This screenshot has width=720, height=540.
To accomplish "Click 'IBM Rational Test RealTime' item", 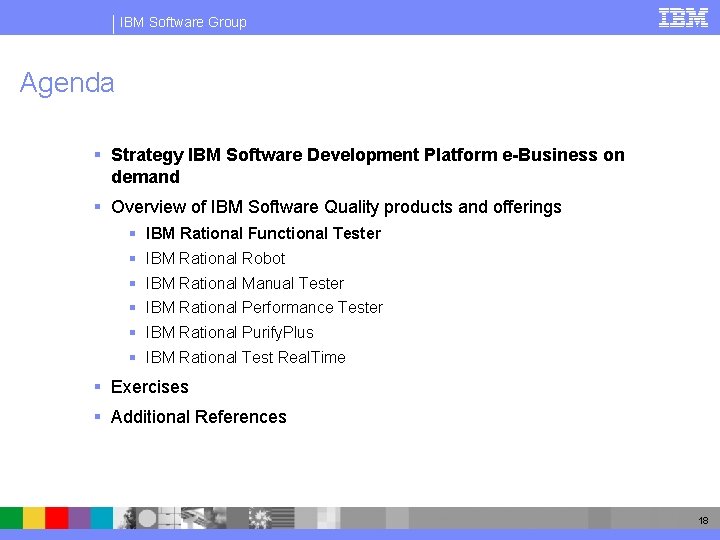I will pos(245,357).
